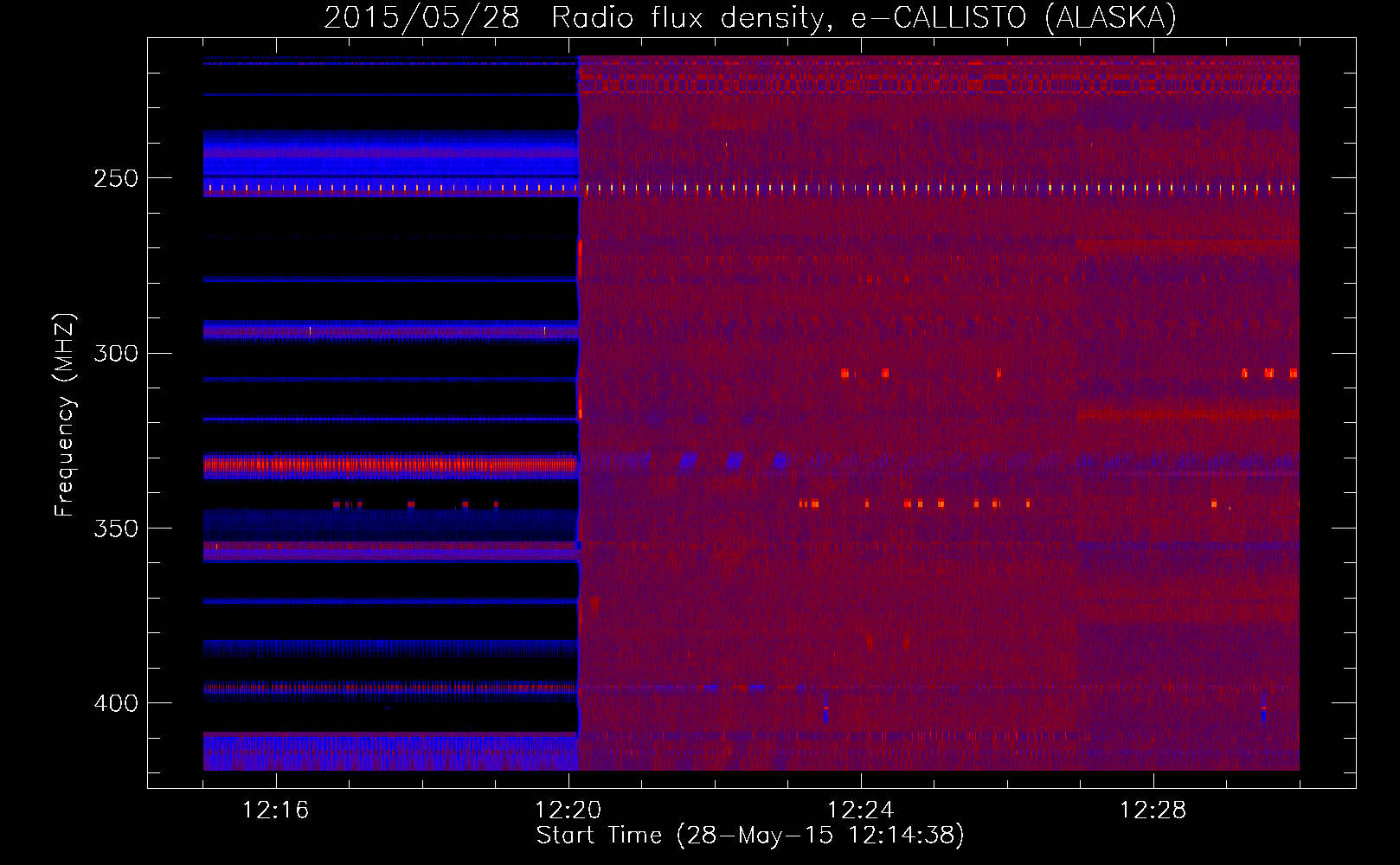Click the '12:16' time tick label

[x=275, y=811]
